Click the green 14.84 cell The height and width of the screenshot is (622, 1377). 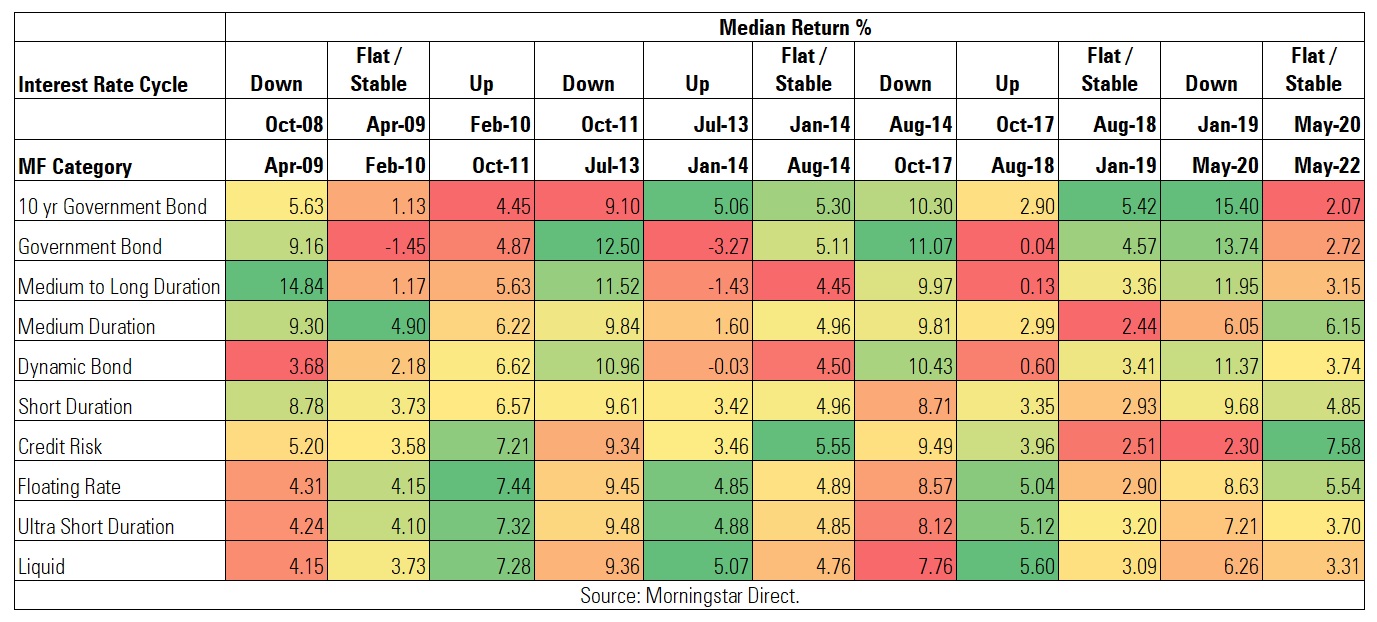276,287
